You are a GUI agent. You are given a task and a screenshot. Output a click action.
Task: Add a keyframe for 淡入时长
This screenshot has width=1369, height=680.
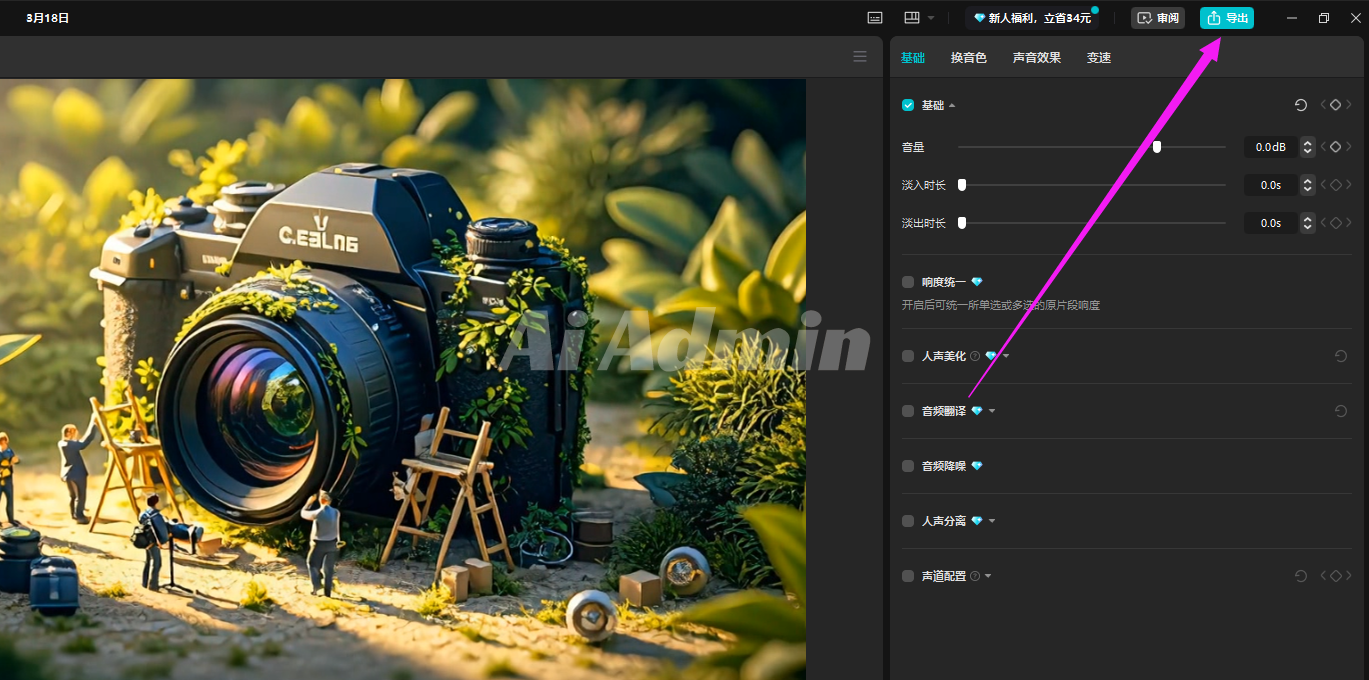(1335, 185)
